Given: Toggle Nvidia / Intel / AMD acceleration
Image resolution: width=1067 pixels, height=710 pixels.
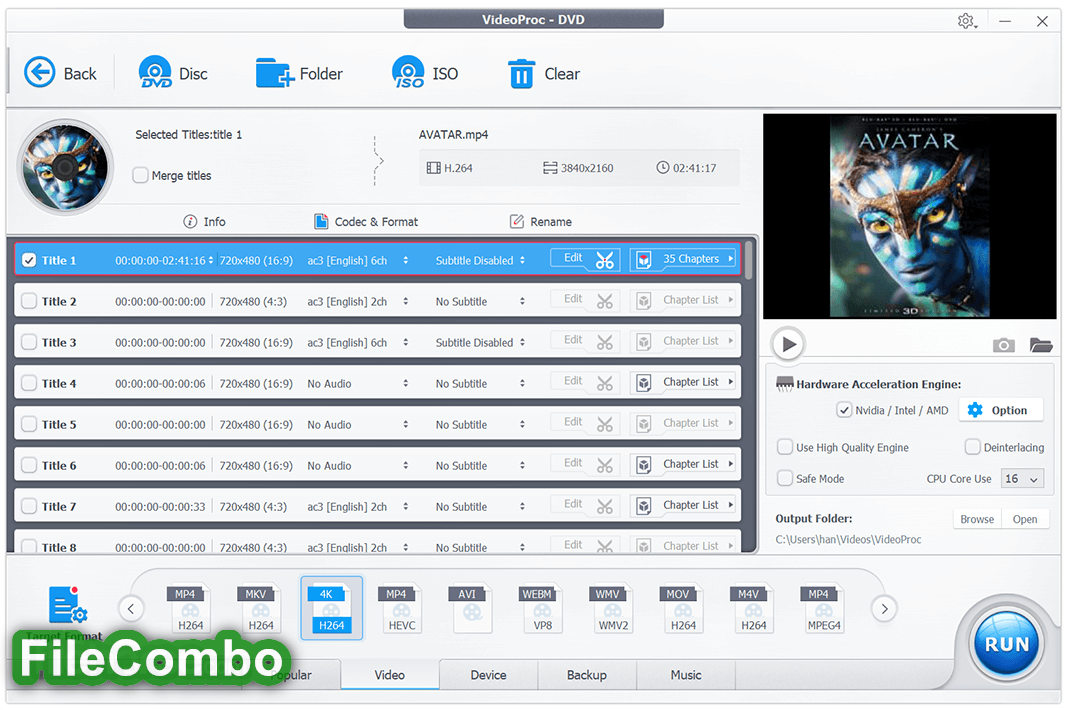Looking at the screenshot, I should point(844,410).
